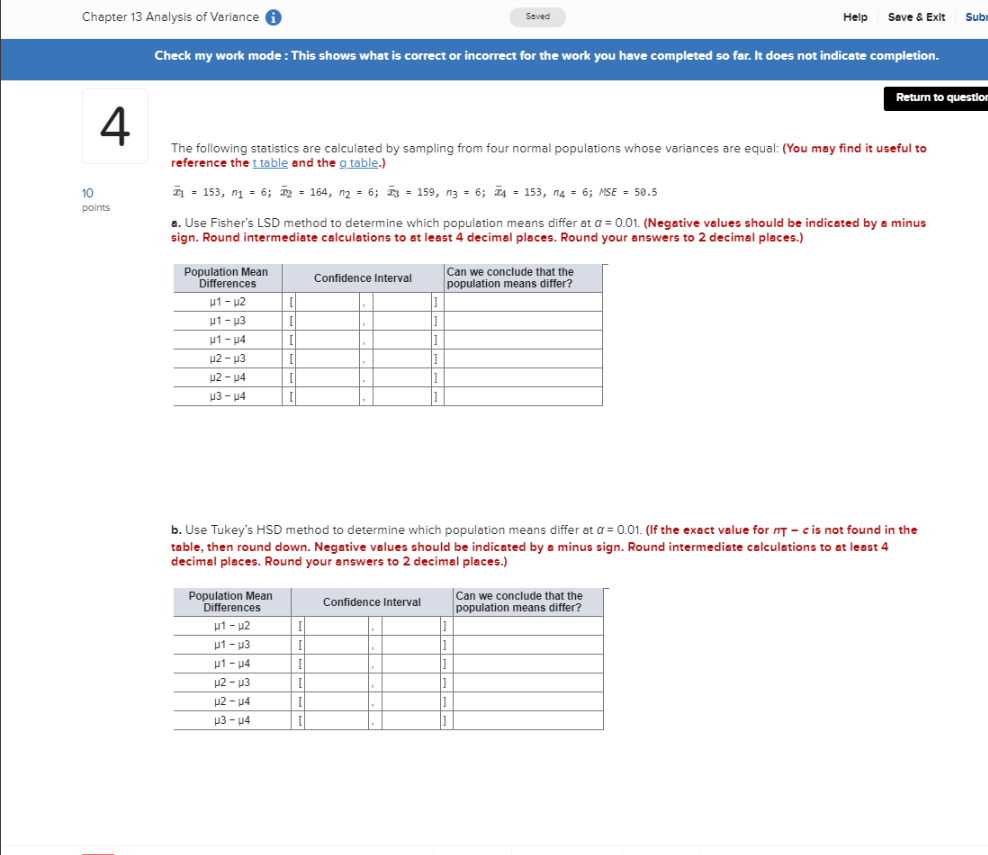Viewport: 988px width, 855px height.
Task: Click Tukey HSD upper bound field for μ2 − μ4
Action: click(411, 701)
